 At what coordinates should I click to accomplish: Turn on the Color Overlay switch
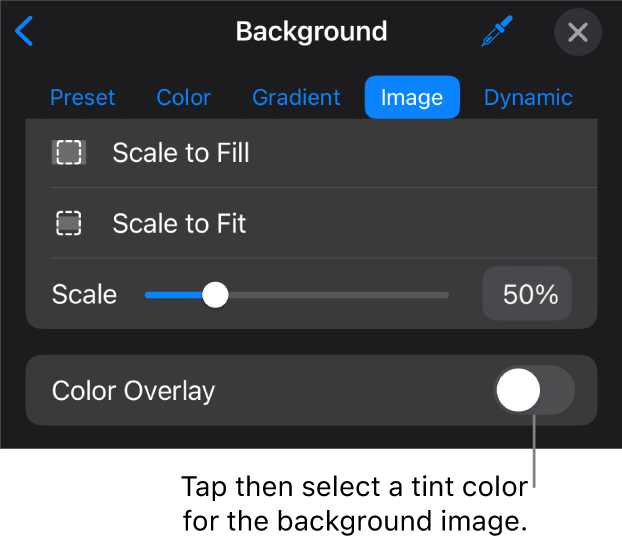[534, 390]
